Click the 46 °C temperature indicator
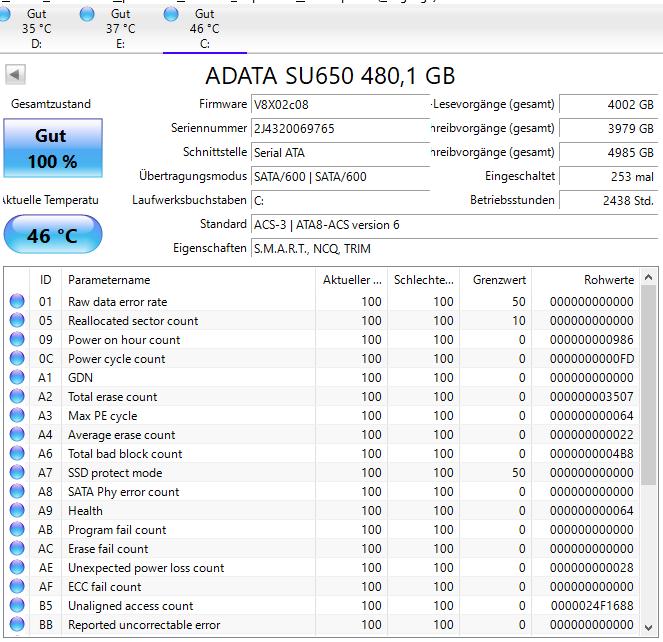663x642 pixels. coord(52,236)
